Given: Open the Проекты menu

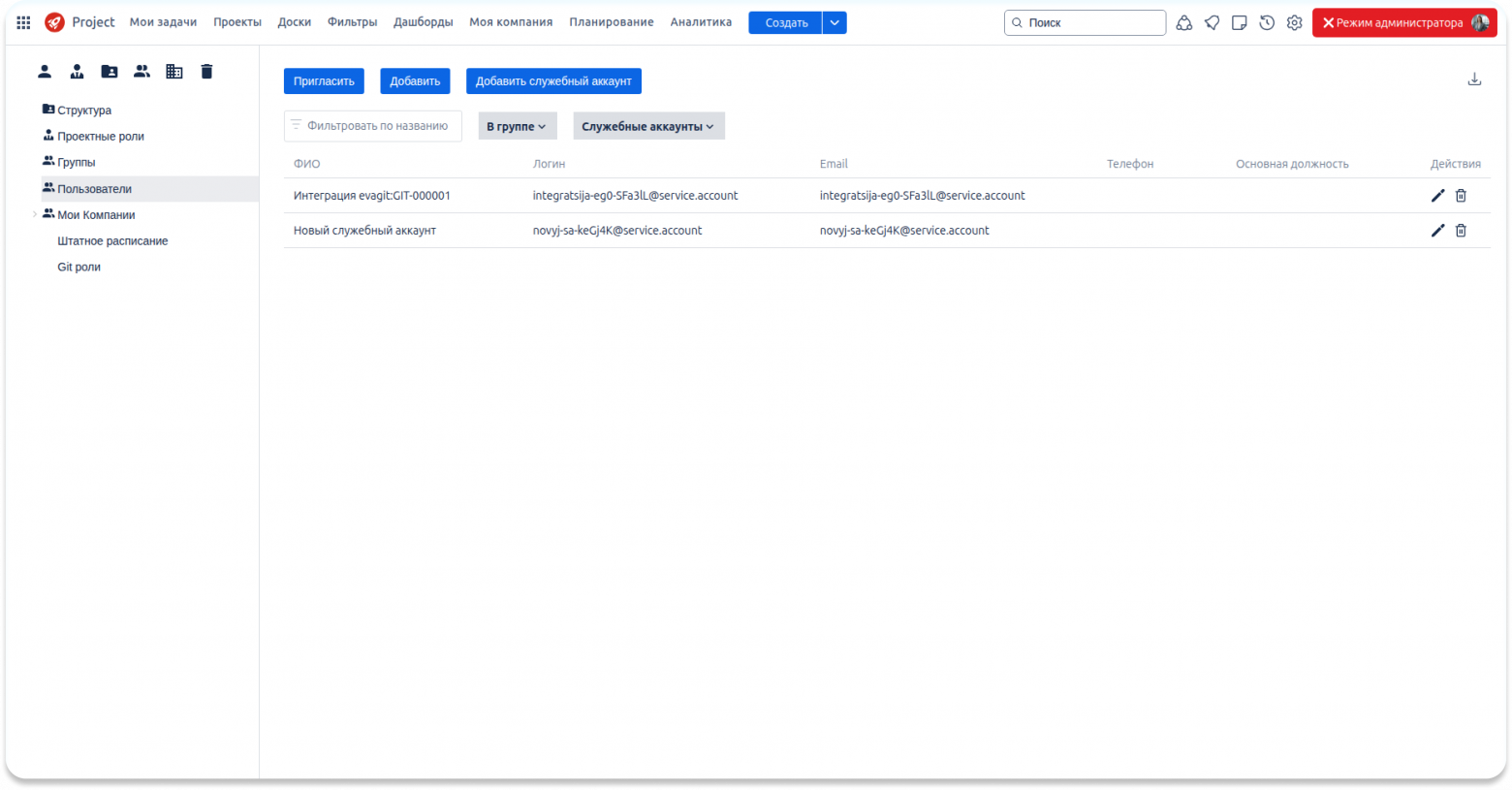Looking at the screenshot, I should click(x=237, y=22).
